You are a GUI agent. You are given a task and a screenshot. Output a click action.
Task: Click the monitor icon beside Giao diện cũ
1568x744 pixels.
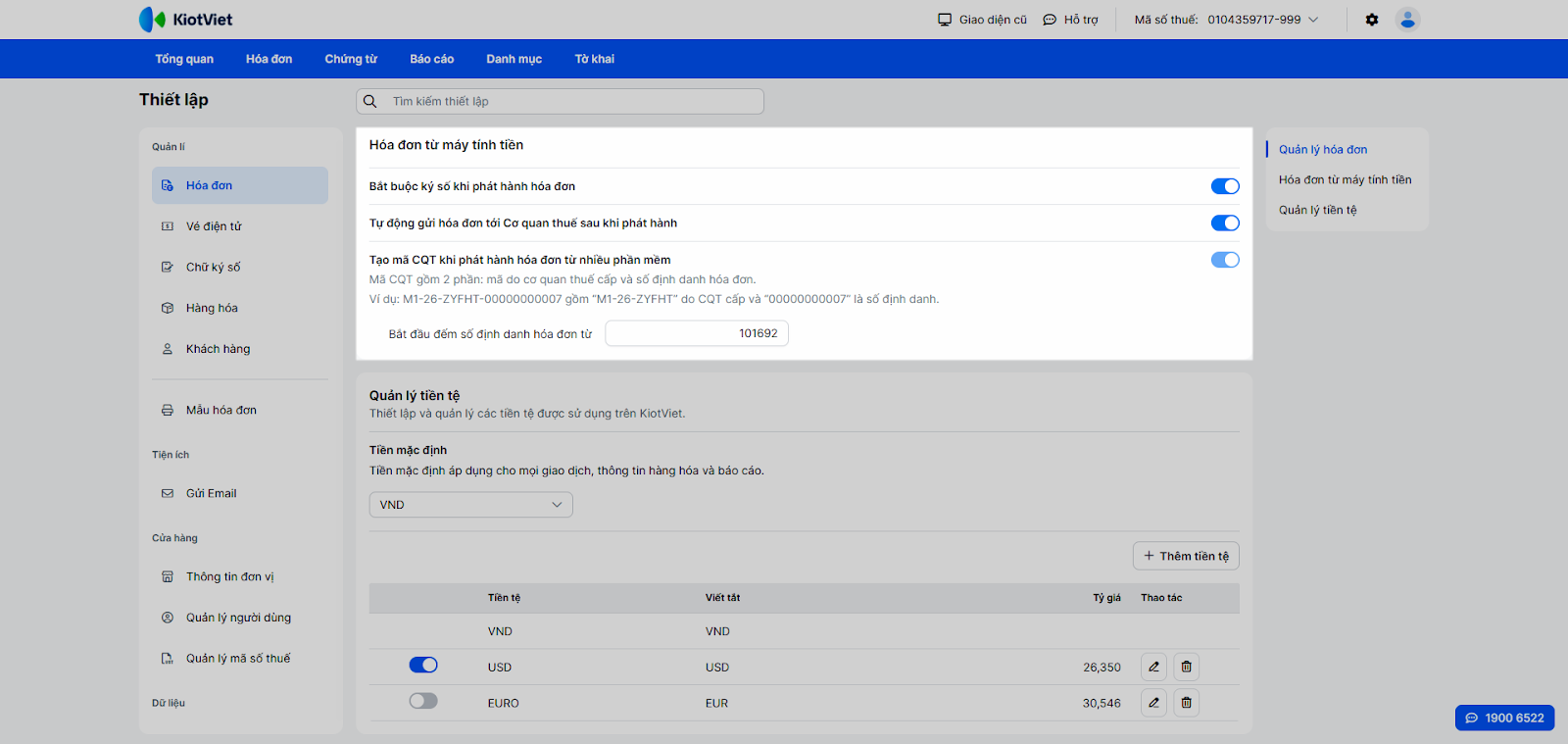(945, 20)
